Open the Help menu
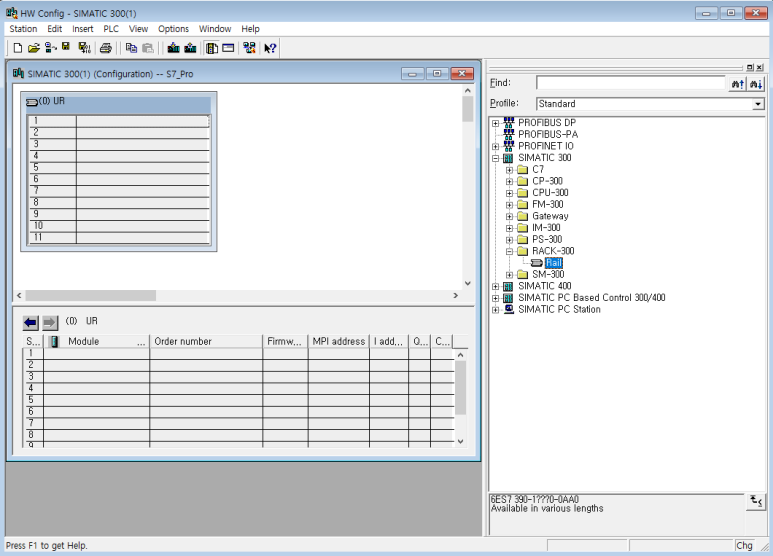 [250, 29]
